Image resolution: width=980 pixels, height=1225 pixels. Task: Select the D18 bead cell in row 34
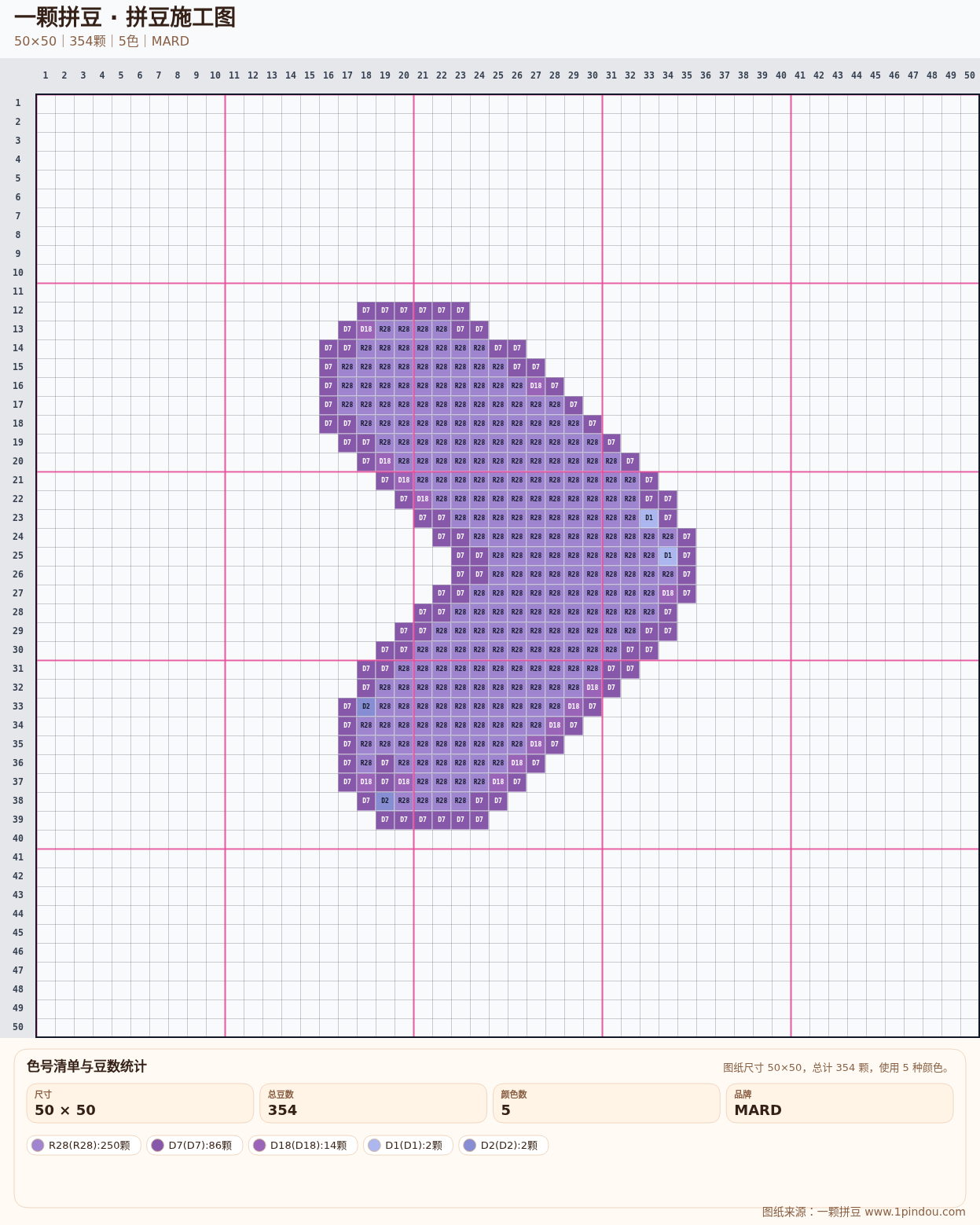tap(555, 725)
